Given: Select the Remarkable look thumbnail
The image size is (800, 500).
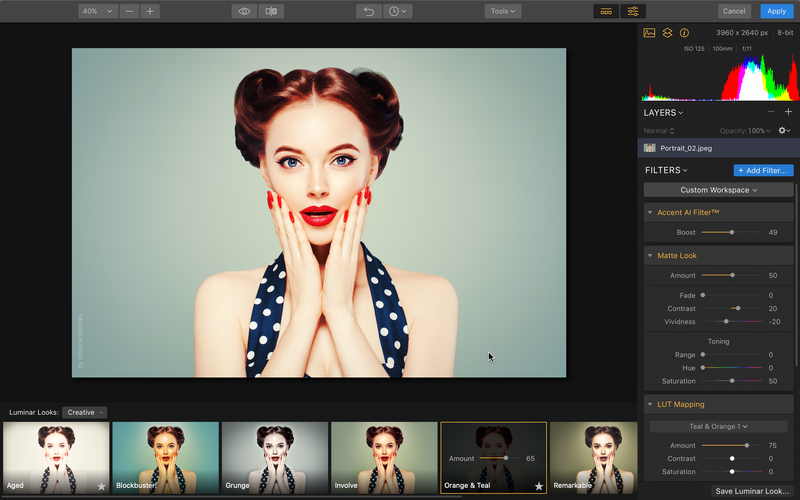Looking at the screenshot, I should (593, 458).
